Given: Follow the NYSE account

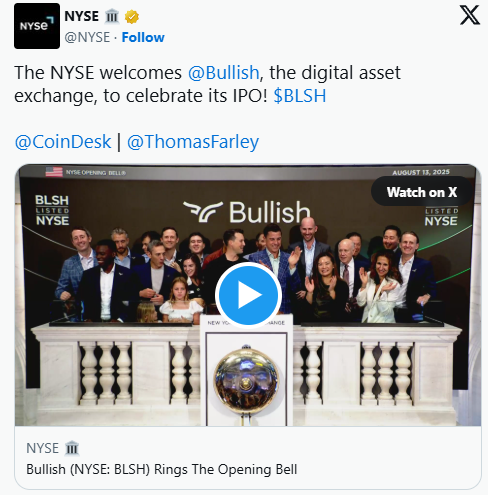Looking at the screenshot, I should pos(143,37).
